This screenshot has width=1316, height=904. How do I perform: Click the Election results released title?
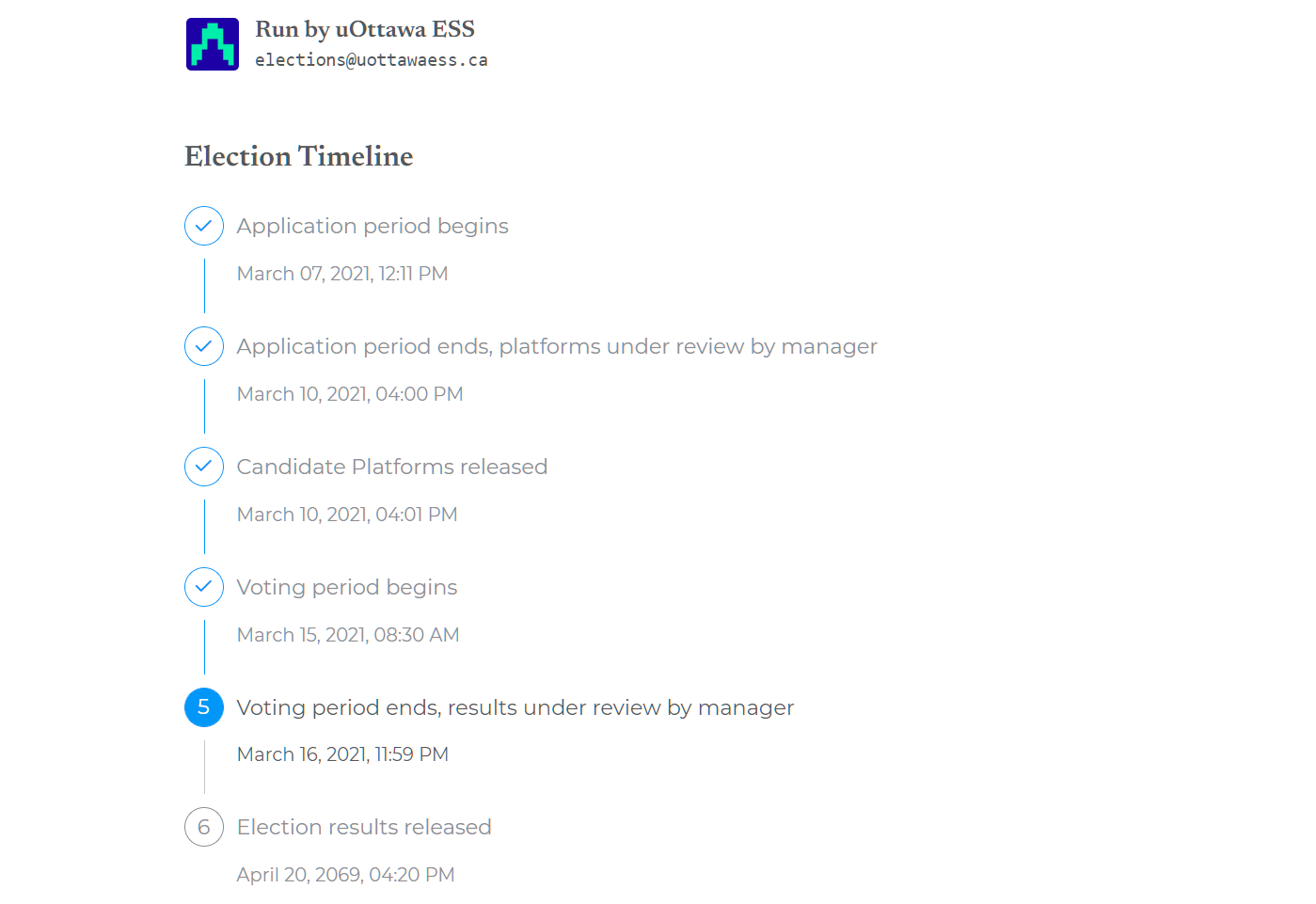(x=364, y=827)
